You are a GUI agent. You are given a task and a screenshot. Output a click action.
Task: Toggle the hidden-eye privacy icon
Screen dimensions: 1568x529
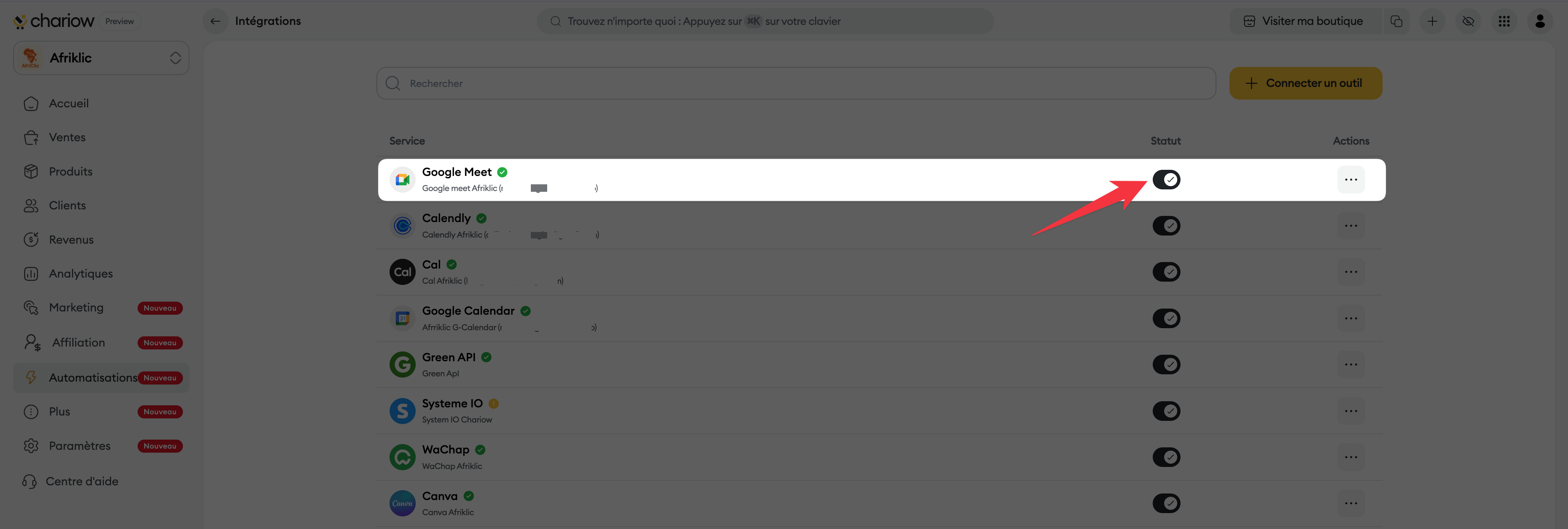1468,21
